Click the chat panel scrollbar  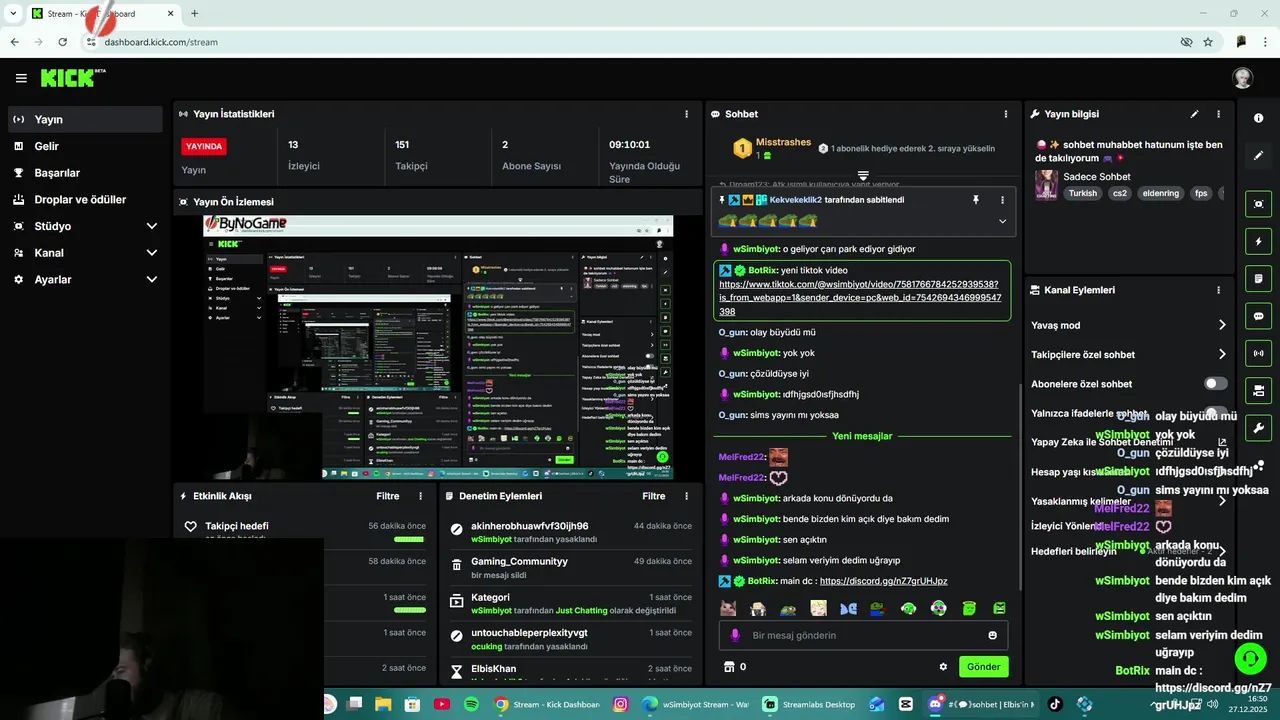(1019, 485)
